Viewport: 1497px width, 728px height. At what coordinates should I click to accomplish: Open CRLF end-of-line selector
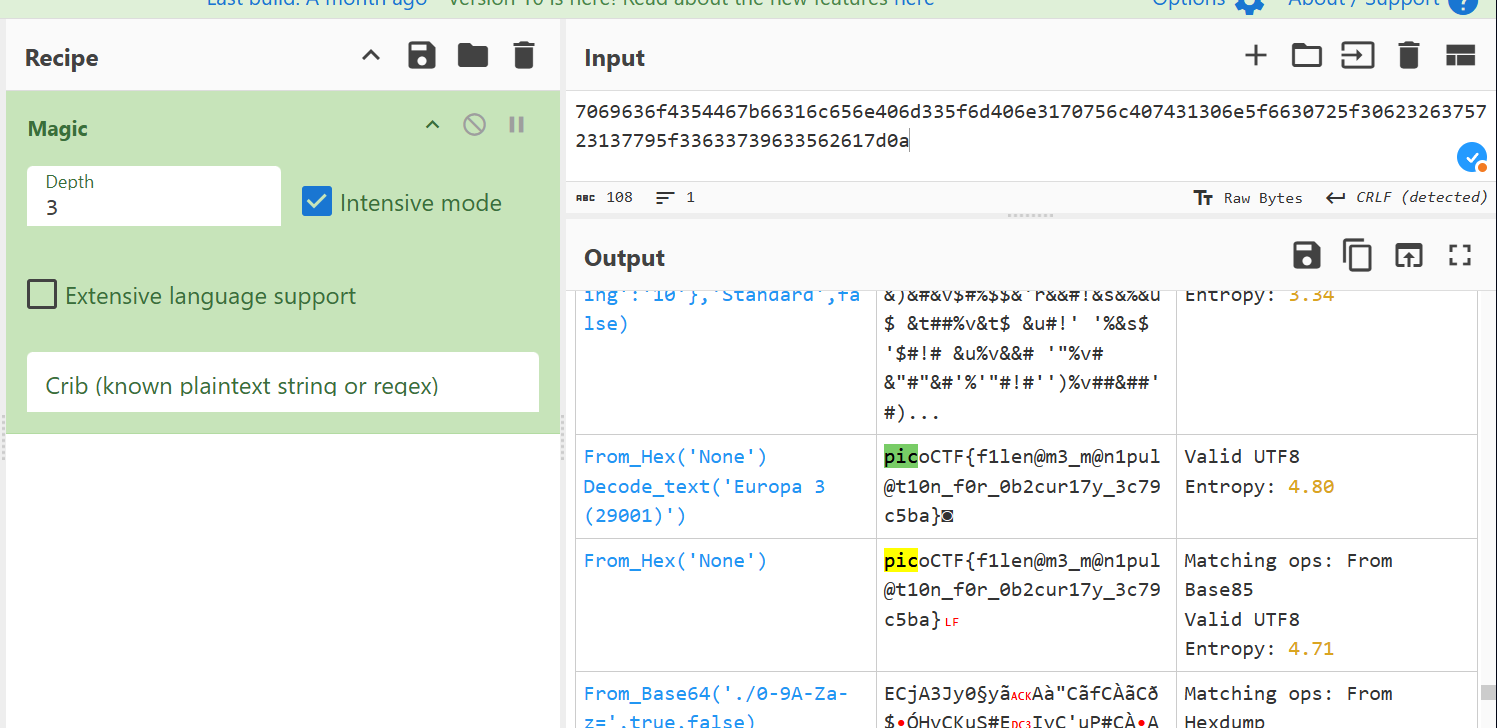(1407, 198)
